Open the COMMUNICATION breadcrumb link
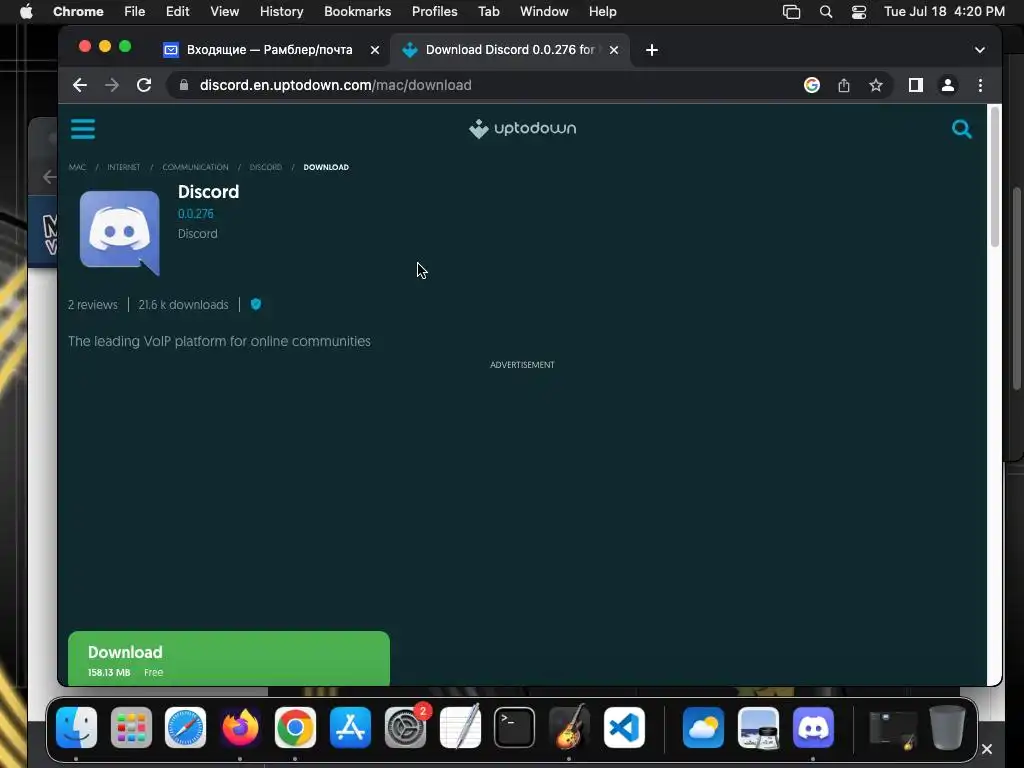 (195, 167)
